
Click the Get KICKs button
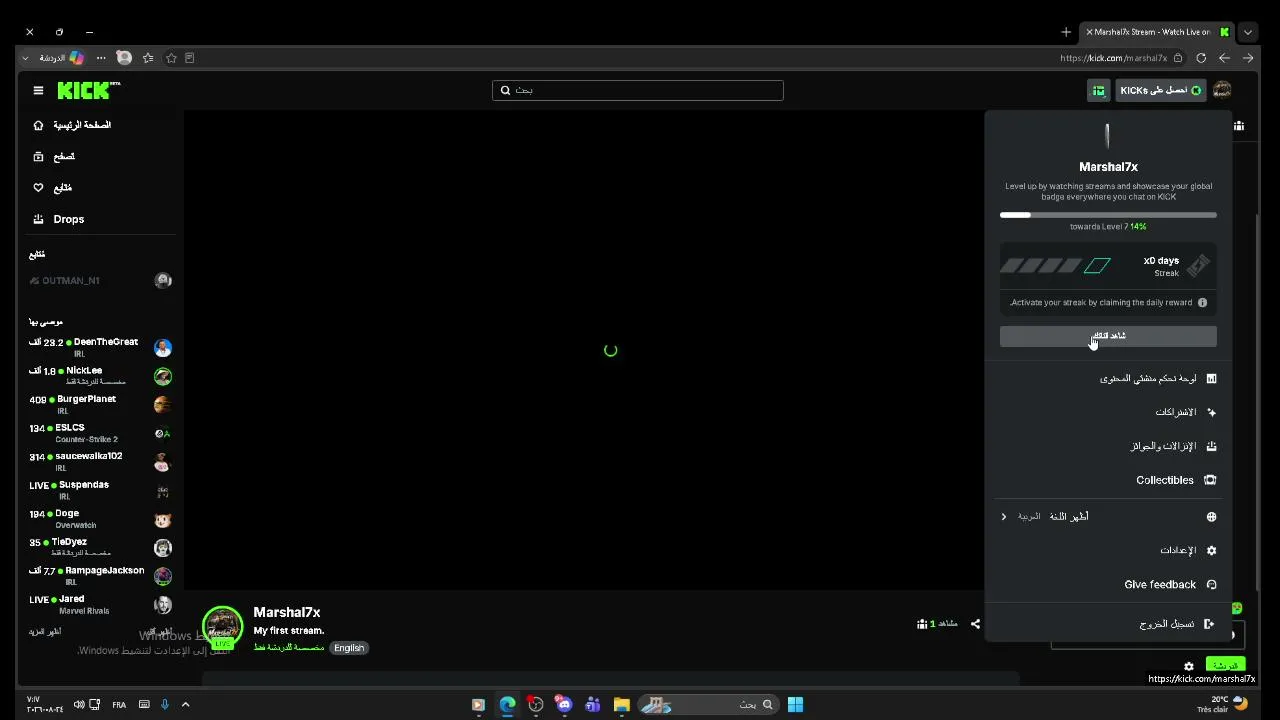click(1160, 90)
